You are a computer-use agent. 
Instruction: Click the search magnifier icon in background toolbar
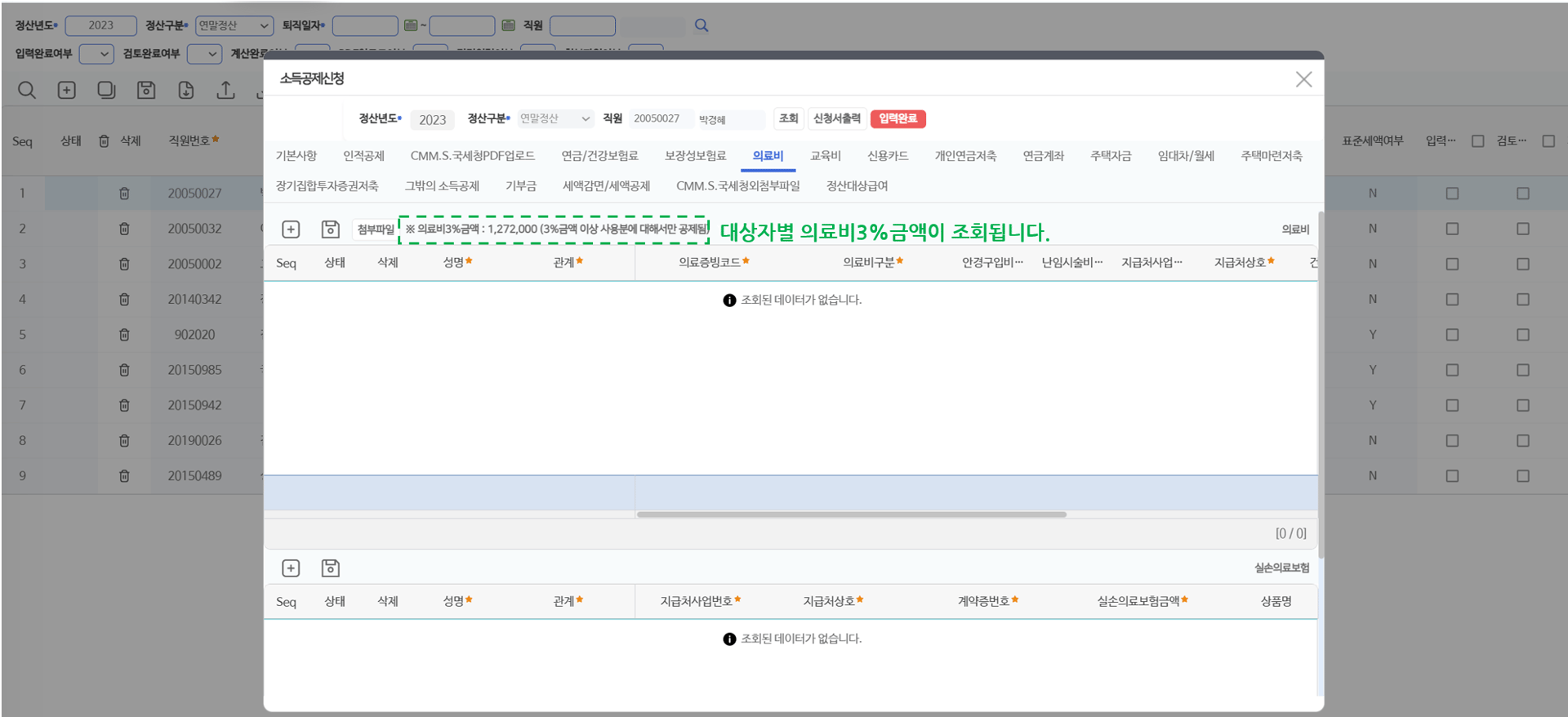click(x=27, y=90)
